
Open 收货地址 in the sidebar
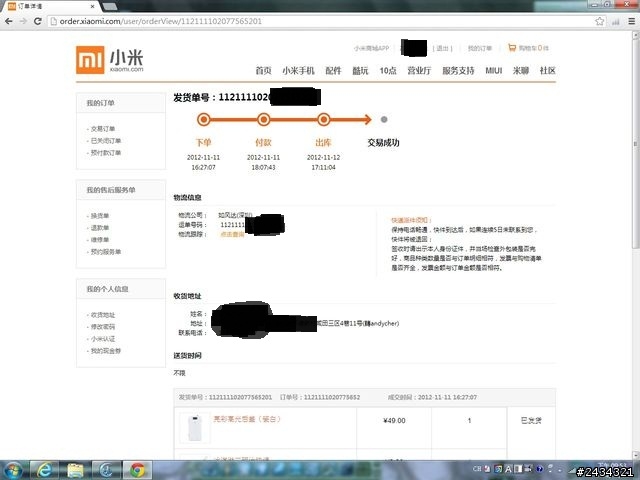click(102, 315)
